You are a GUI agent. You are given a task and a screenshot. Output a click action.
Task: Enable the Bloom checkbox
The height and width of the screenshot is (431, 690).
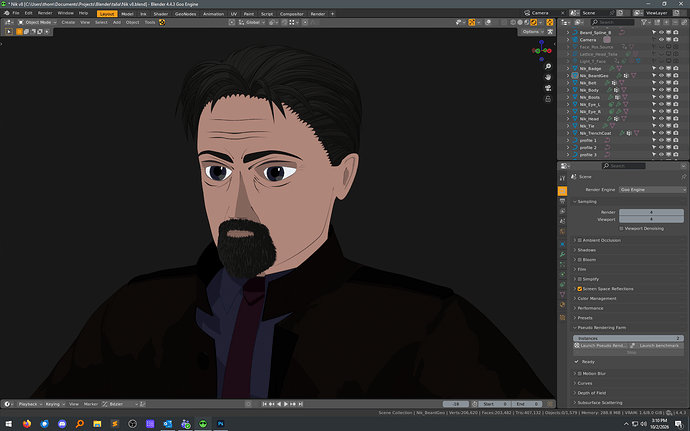pos(580,260)
